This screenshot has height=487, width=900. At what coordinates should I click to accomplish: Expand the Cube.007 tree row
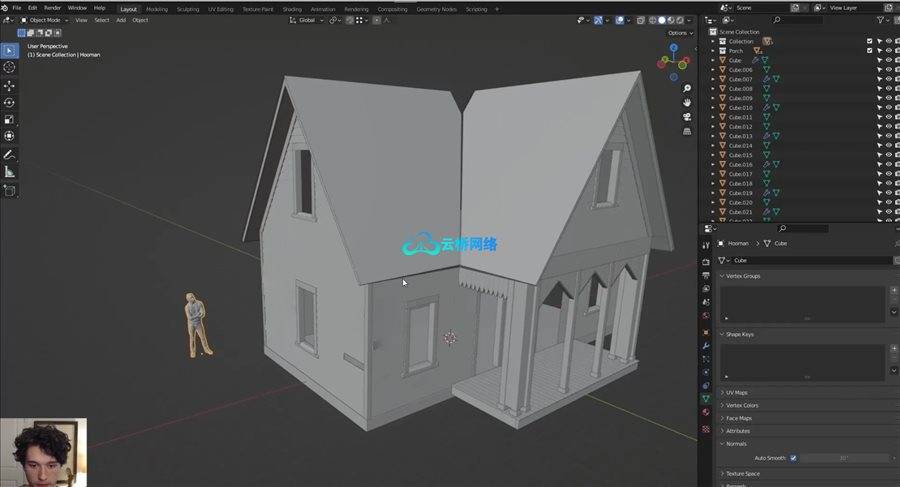(713, 79)
